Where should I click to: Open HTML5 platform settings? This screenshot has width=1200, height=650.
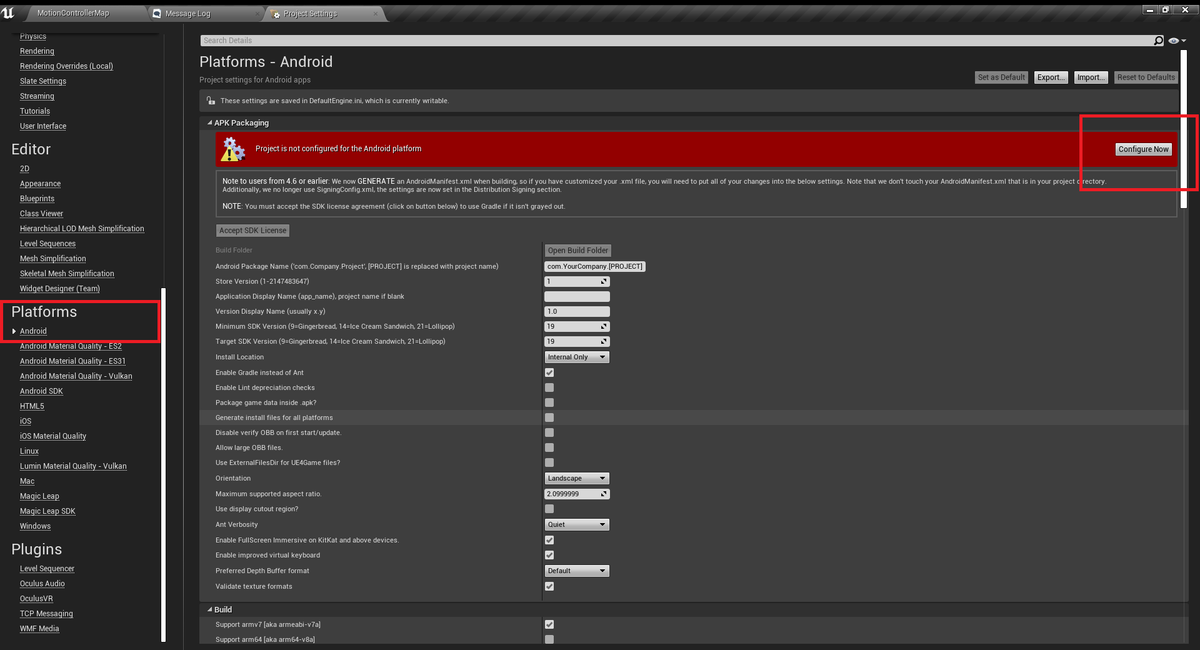(32, 406)
